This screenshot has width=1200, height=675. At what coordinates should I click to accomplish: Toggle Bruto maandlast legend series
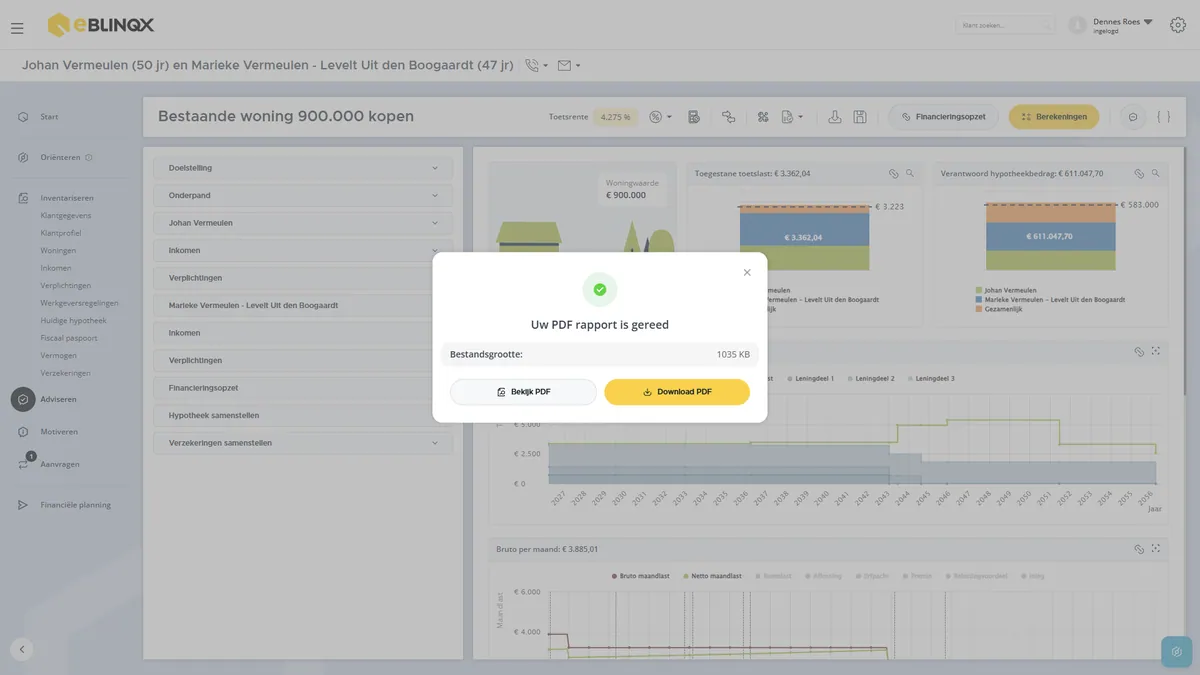[x=642, y=576]
